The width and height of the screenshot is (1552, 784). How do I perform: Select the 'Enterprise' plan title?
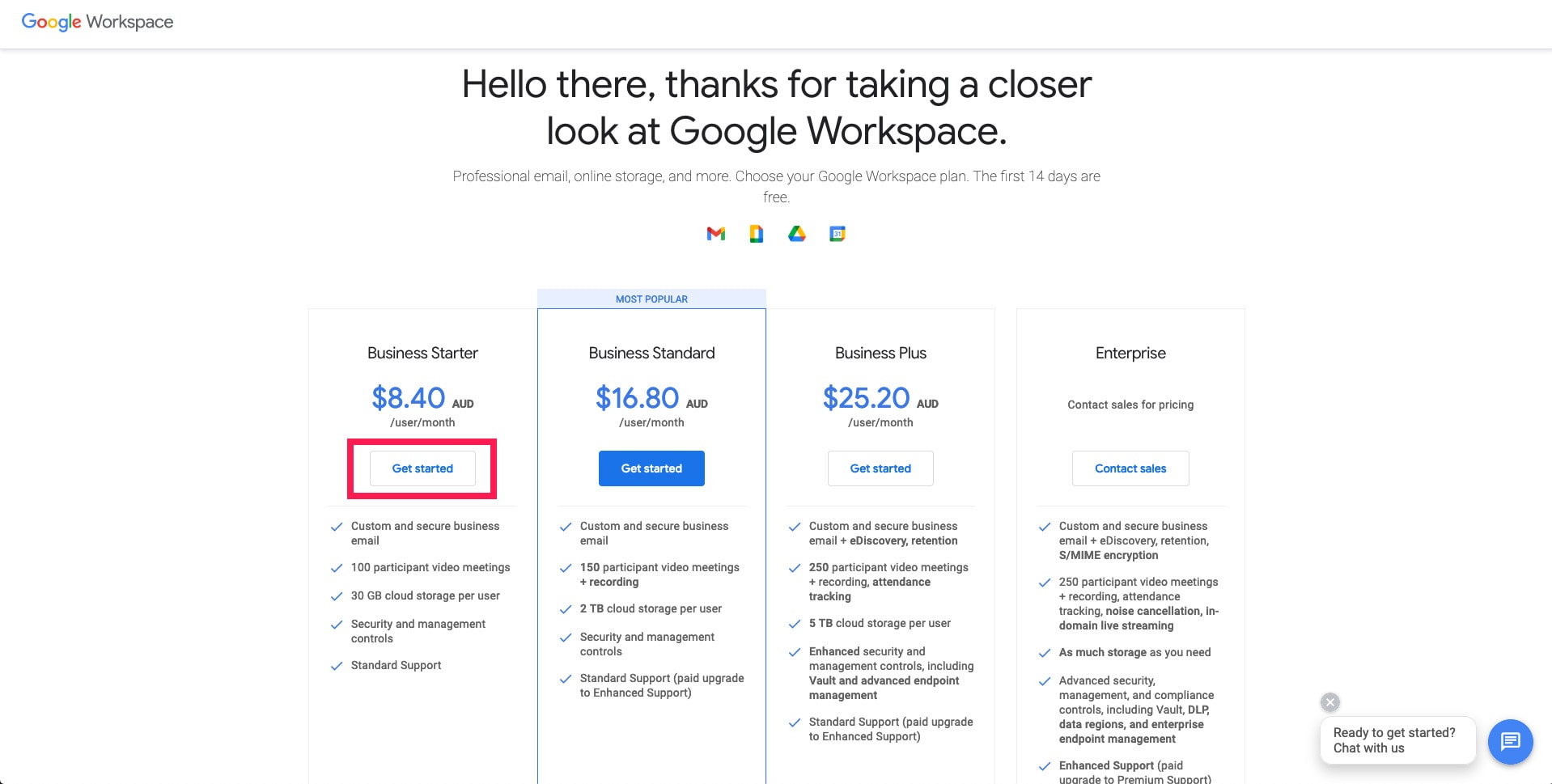coord(1130,353)
